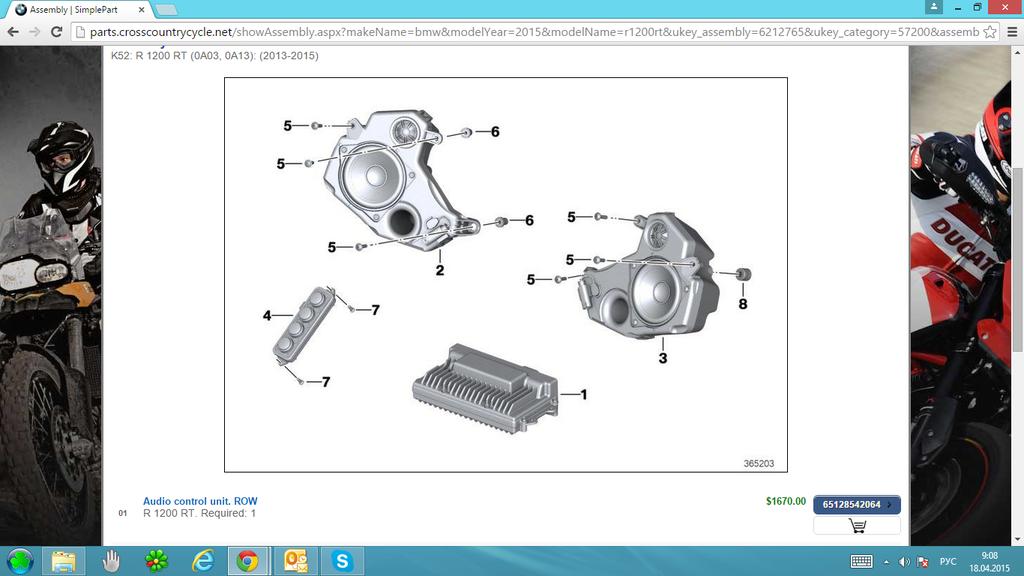Switch the РУС input language indicator
Image resolution: width=1024 pixels, height=576 pixels.
click(949, 561)
